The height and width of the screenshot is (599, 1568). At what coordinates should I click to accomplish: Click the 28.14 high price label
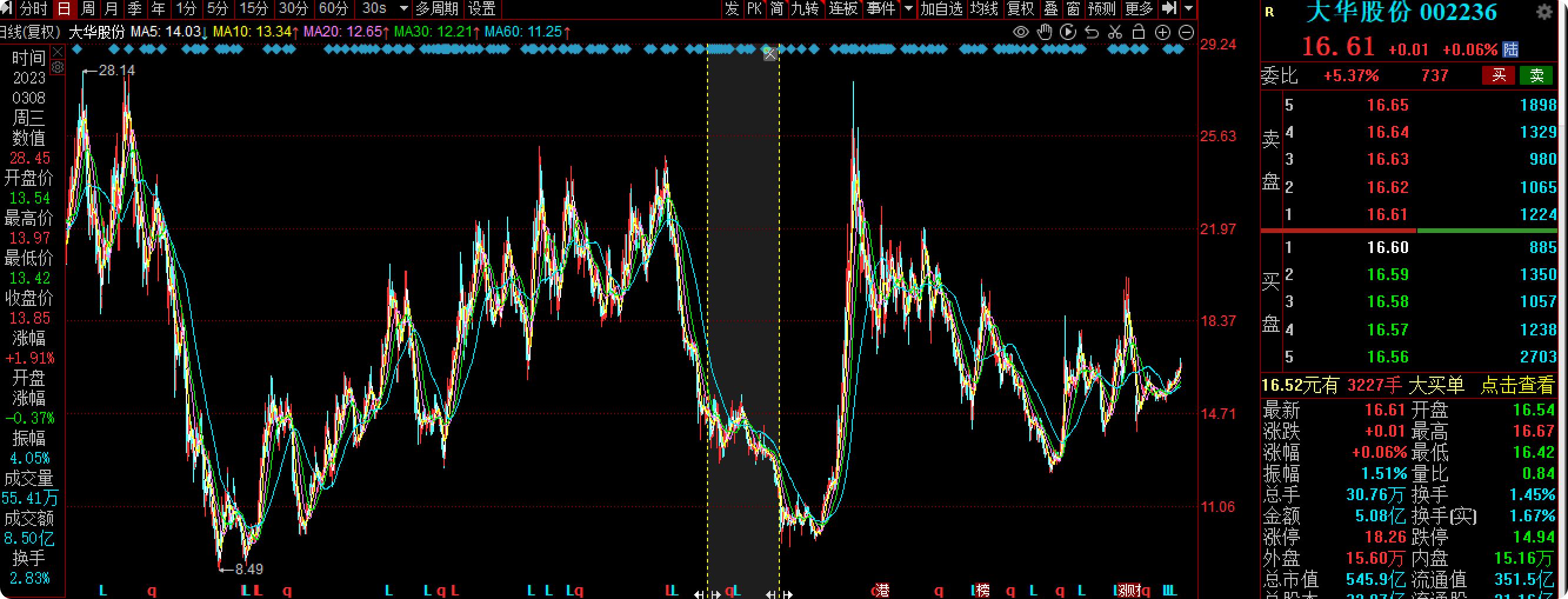coord(117,71)
